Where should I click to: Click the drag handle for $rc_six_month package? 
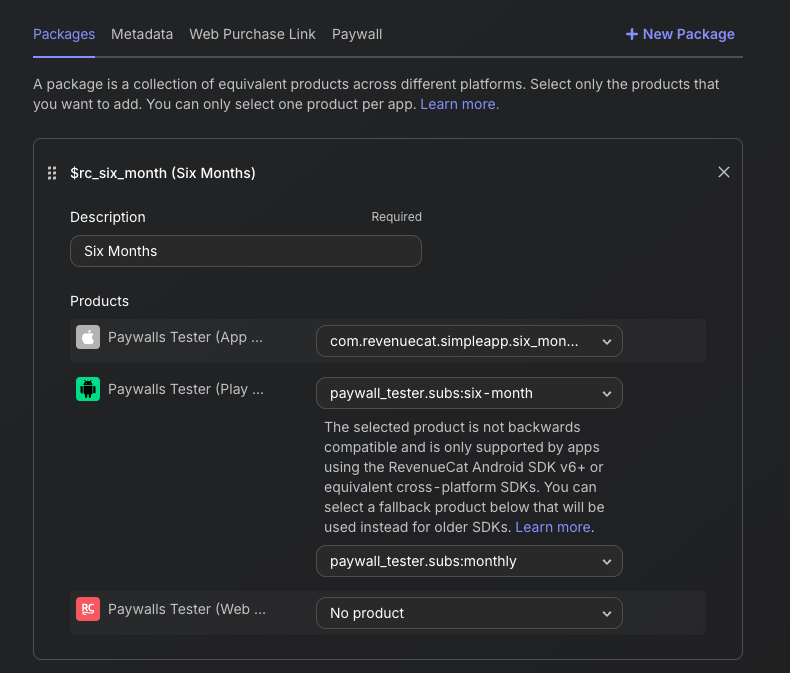click(x=52, y=173)
